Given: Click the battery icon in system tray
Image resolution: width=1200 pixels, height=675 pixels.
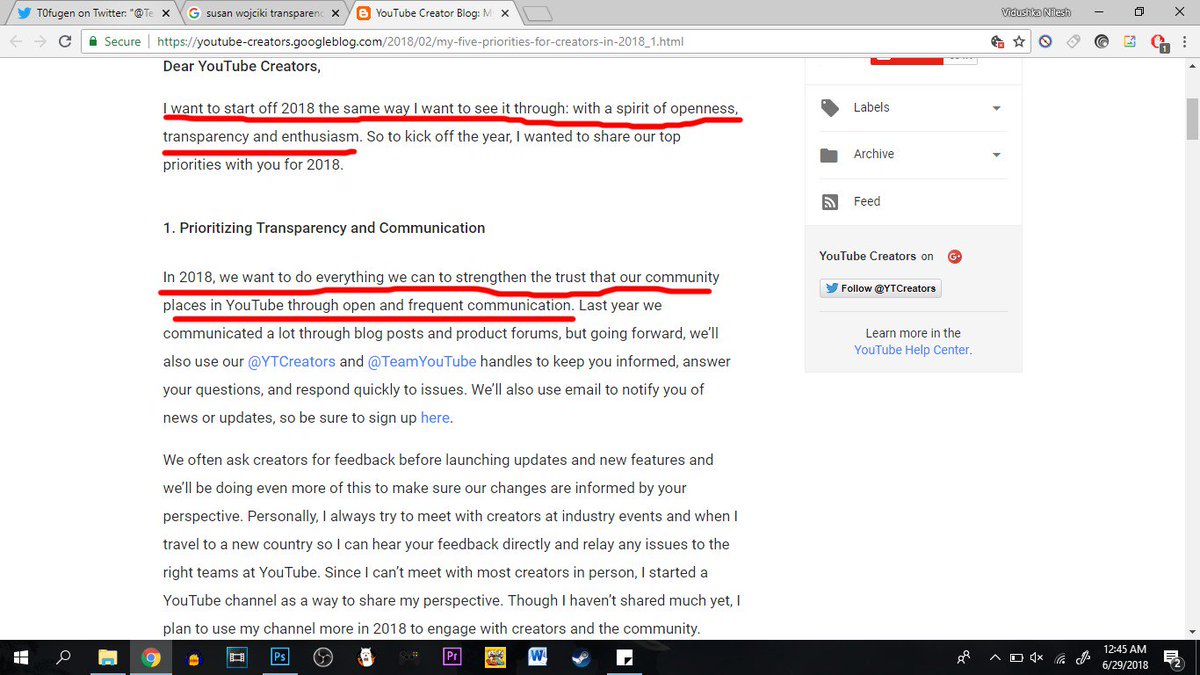Looking at the screenshot, I should click(x=1015, y=658).
